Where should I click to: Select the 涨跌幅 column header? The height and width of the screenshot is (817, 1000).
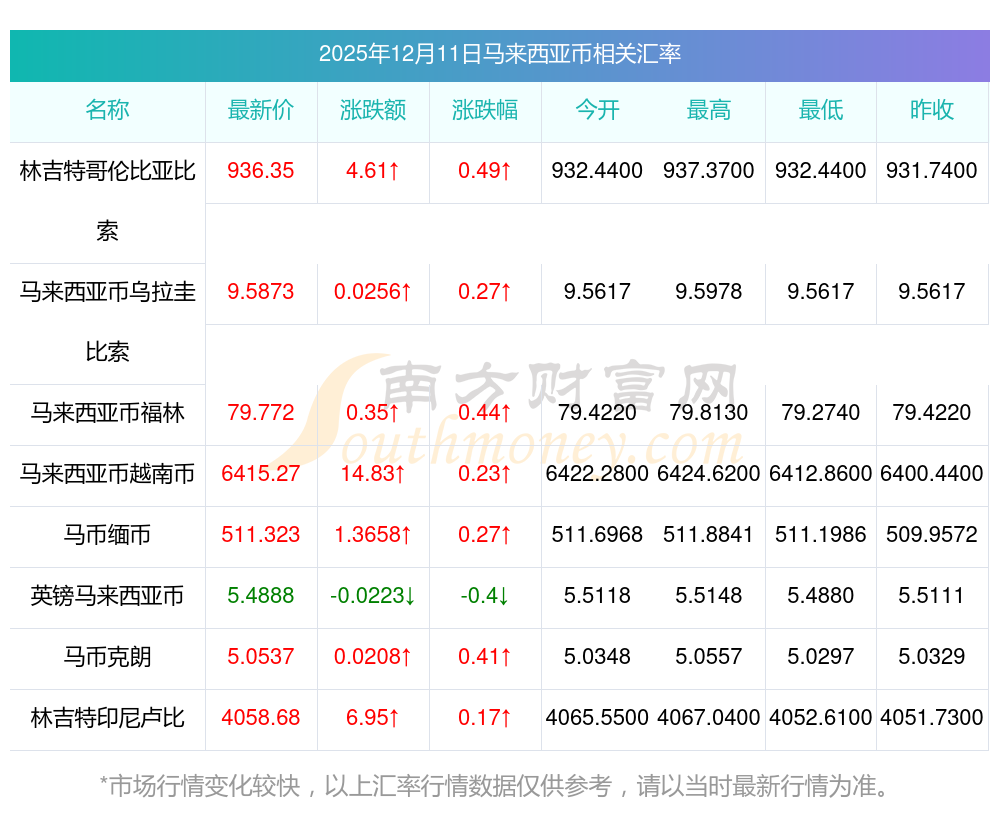[x=485, y=110]
